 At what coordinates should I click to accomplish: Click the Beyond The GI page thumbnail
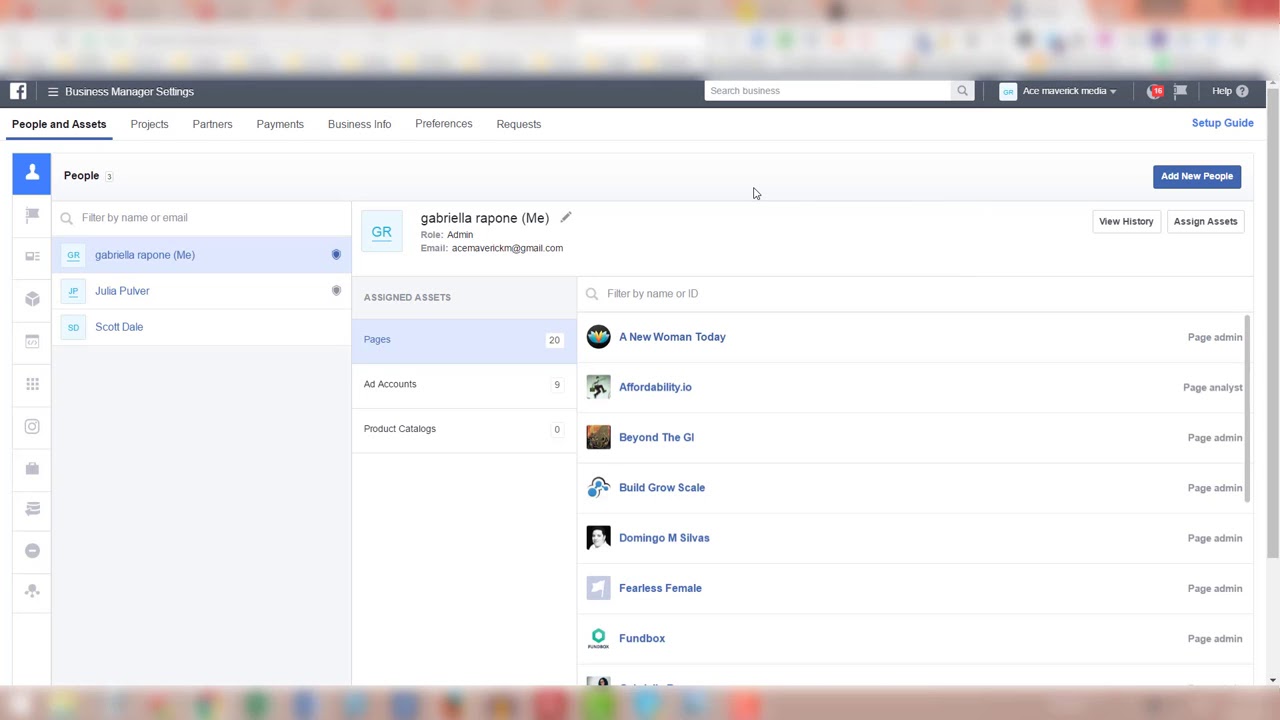pos(598,437)
